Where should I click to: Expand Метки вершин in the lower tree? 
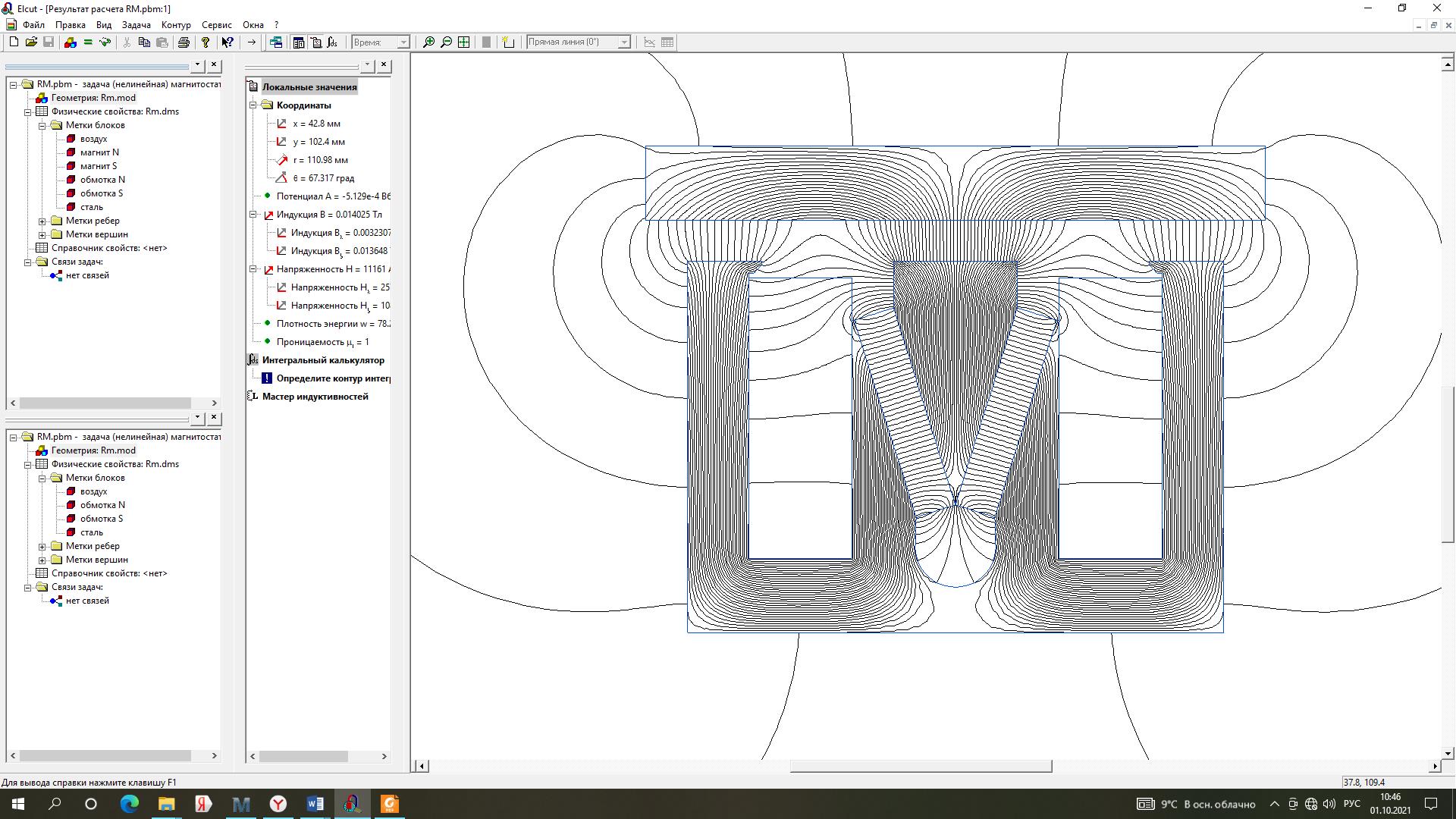point(42,560)
